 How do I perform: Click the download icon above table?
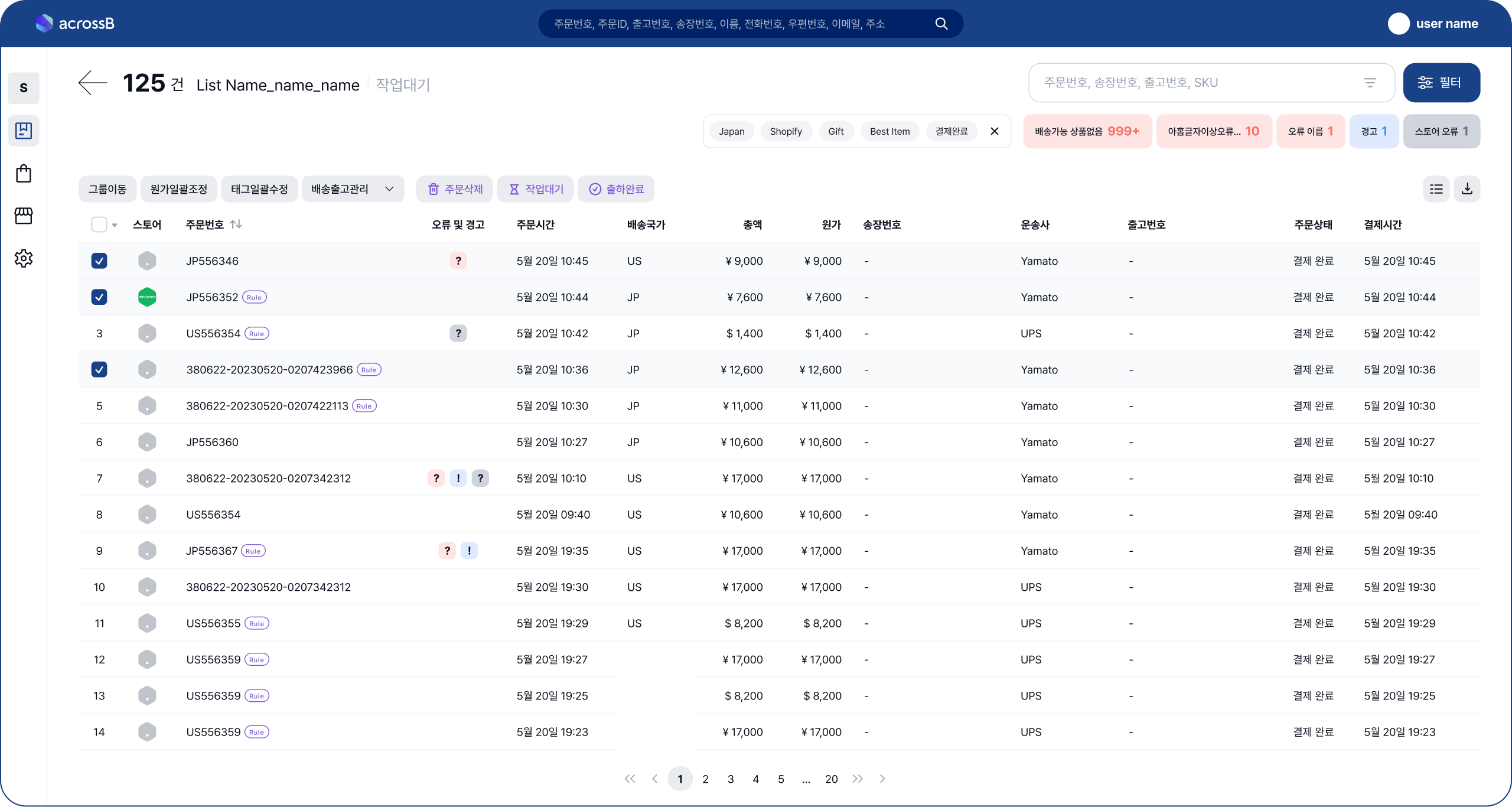(x=1467, y=189)
